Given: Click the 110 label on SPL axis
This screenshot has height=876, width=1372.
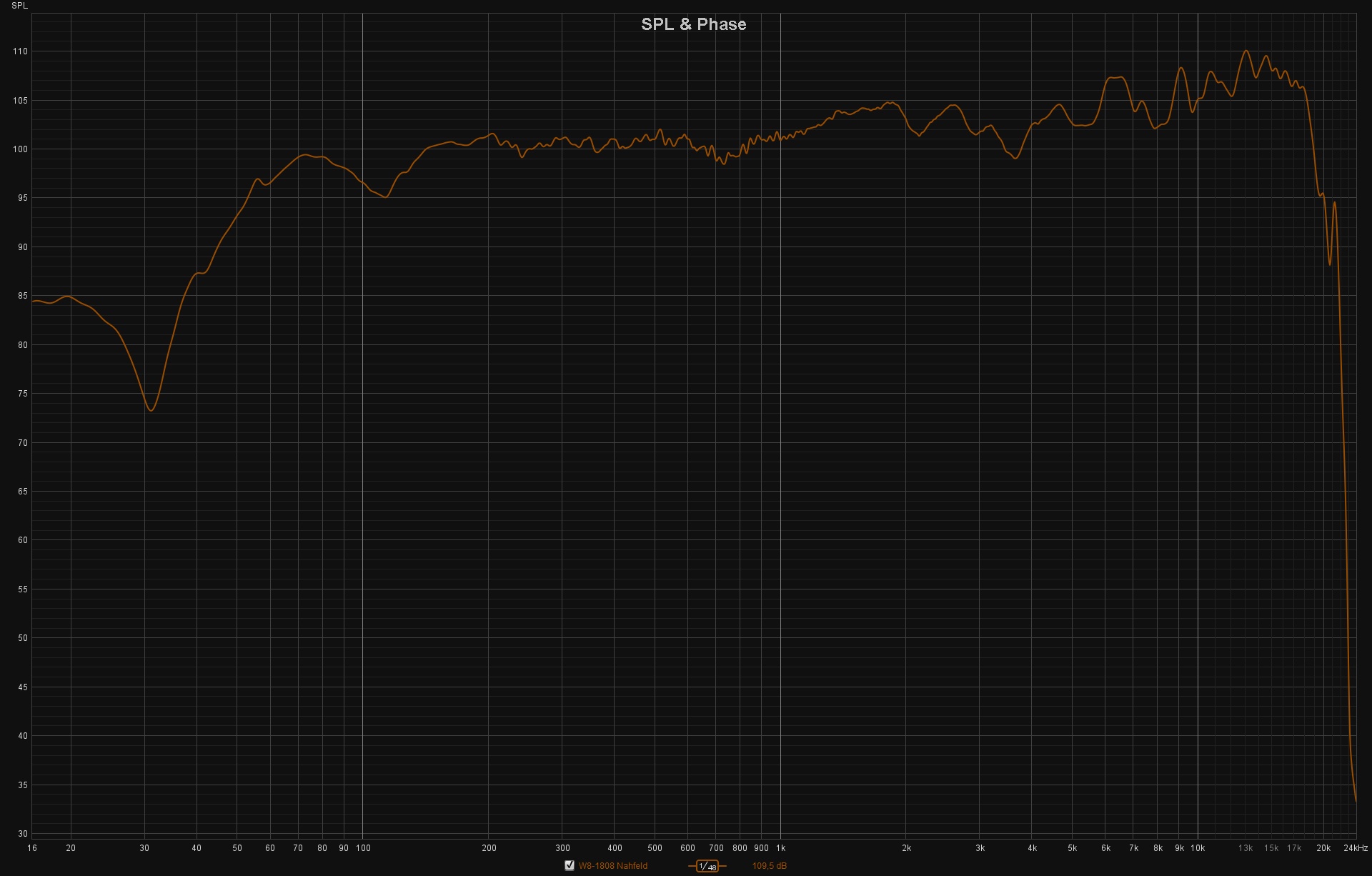Looking at the screenshot, I should pos(20,51).
